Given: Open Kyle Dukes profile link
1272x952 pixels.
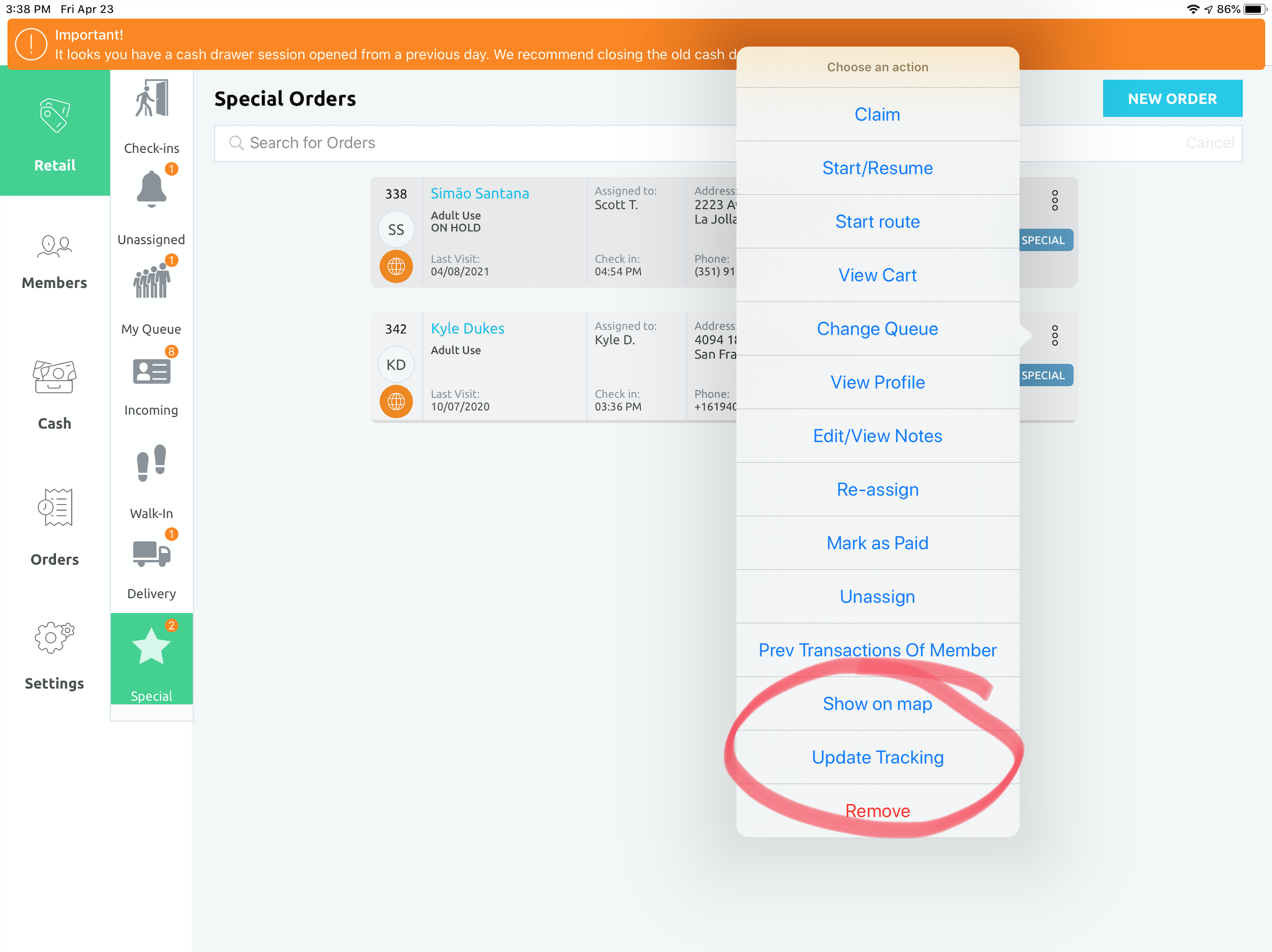Looking at the screenshot, I should [467, 329].
